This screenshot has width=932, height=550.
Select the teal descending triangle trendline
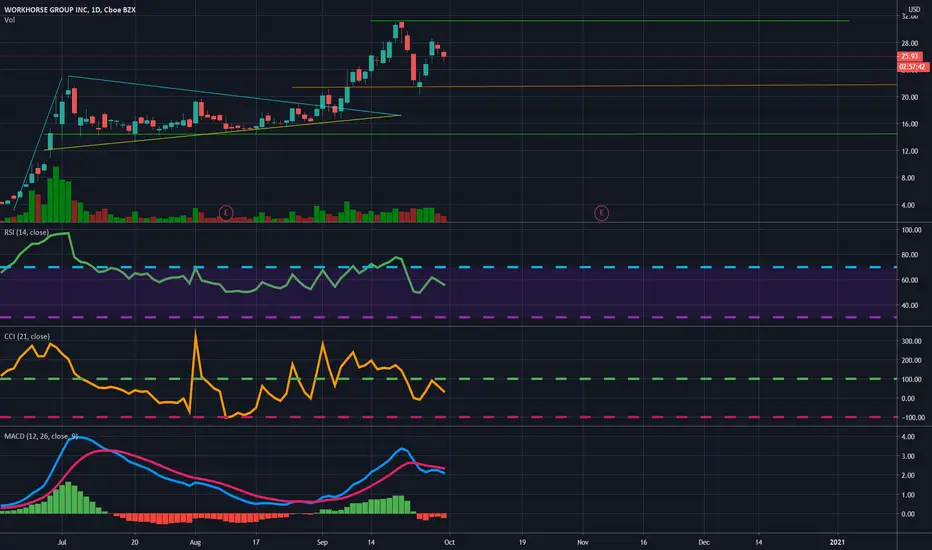235,96
